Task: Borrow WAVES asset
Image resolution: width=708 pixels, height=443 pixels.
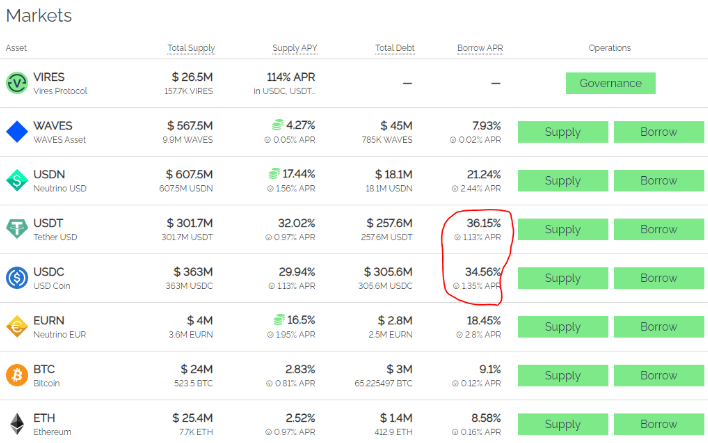Action: point(659,132)
